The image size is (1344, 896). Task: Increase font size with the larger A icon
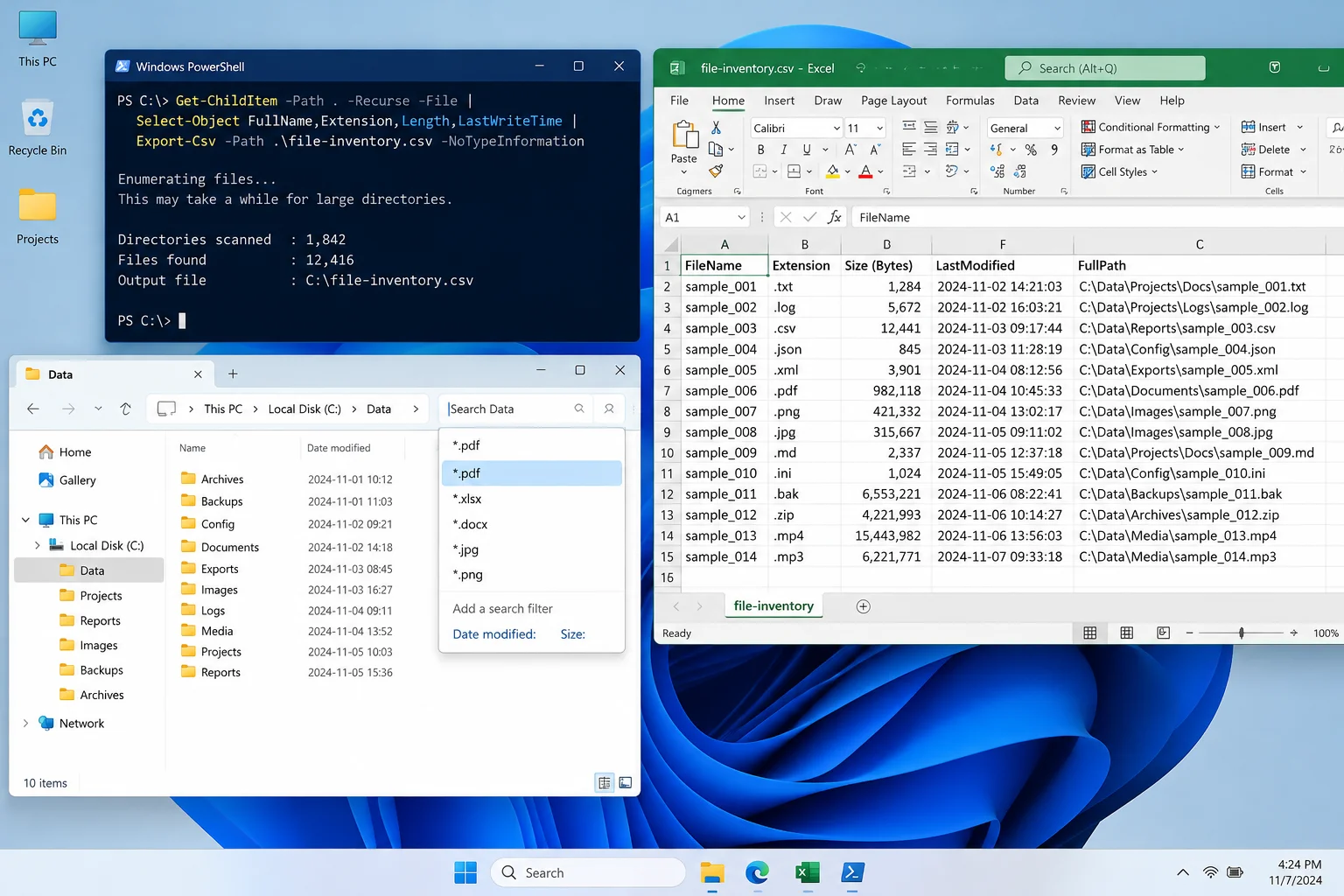point(850,150)
